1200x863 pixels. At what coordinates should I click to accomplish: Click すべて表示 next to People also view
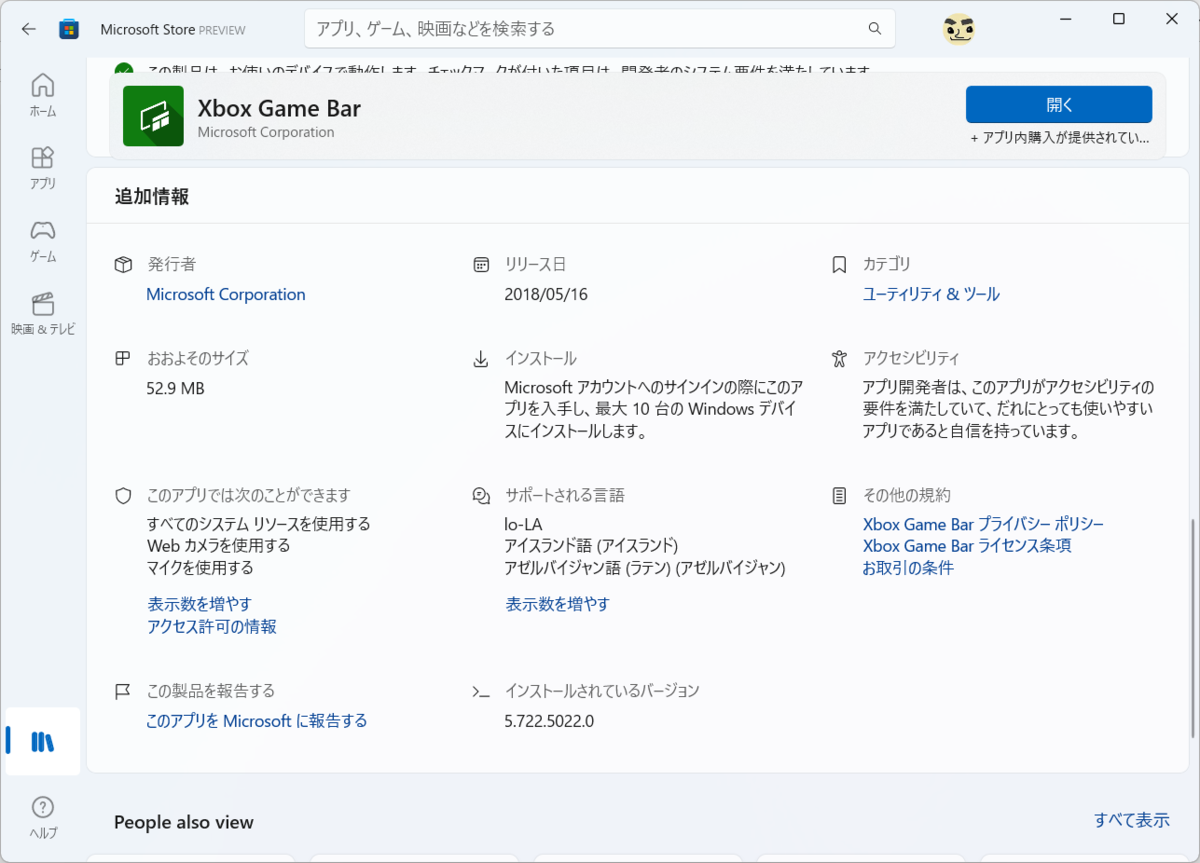pos(1131,820)
